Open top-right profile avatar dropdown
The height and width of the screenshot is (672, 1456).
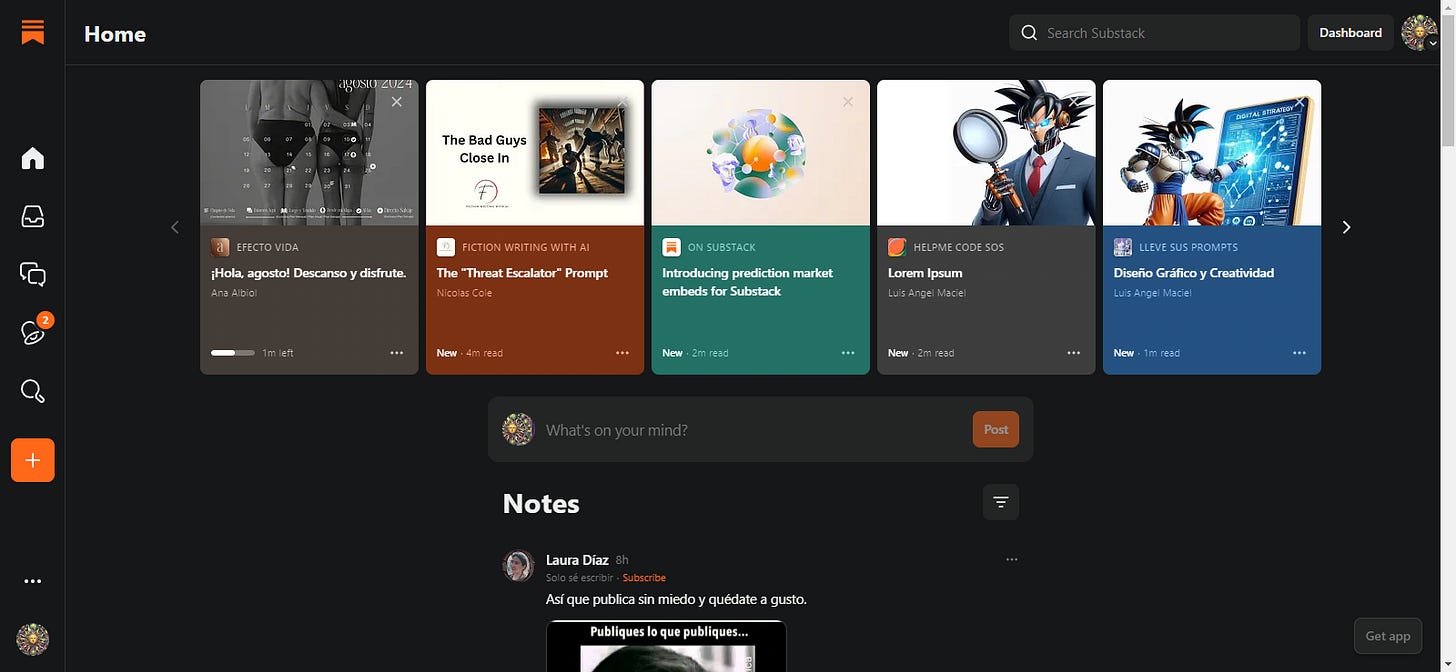tap(1420, 33)
